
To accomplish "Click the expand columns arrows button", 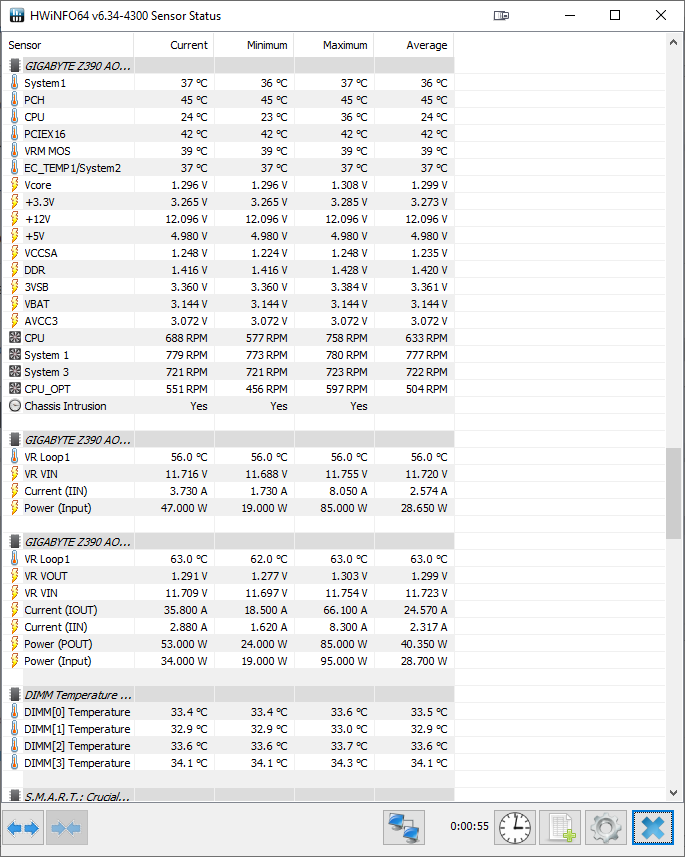I will 23,828.
